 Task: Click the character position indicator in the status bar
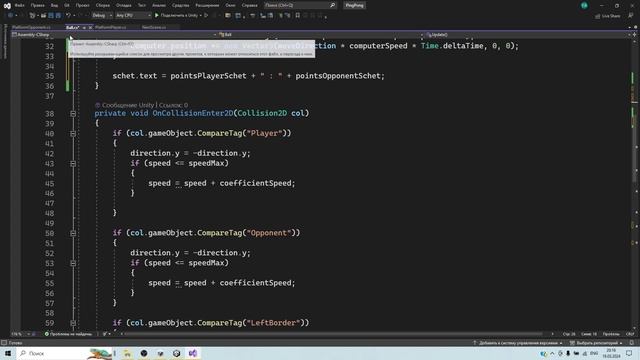coord(589,334)
